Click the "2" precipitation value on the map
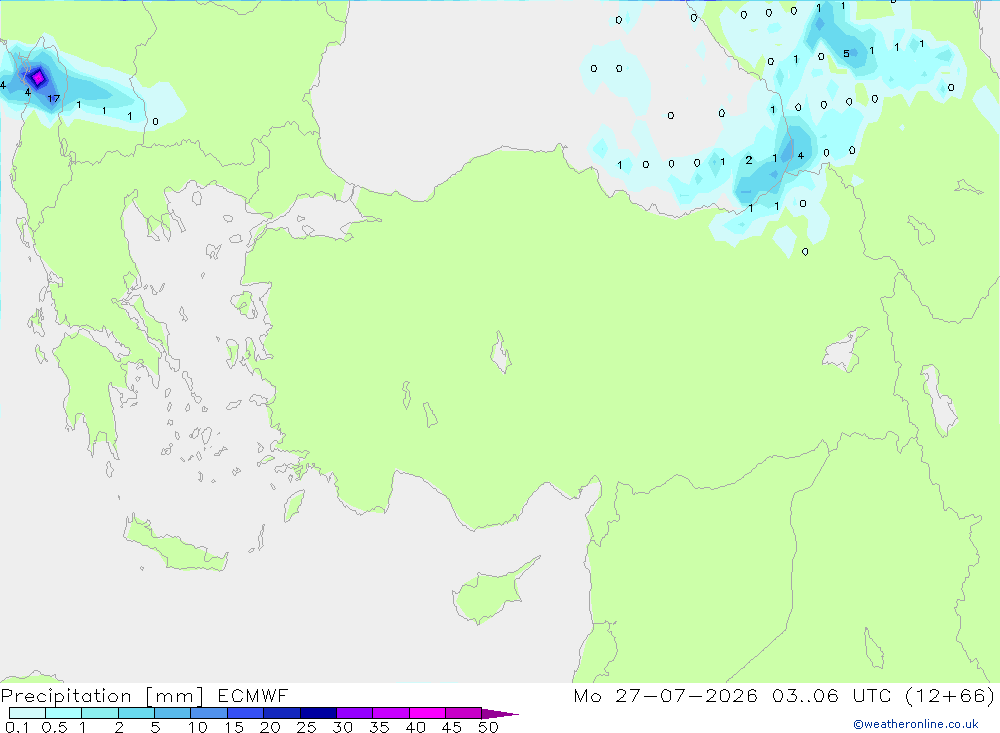Image resolution: width=1000 pixels, height=733 pixels. [x=749, y=160]
